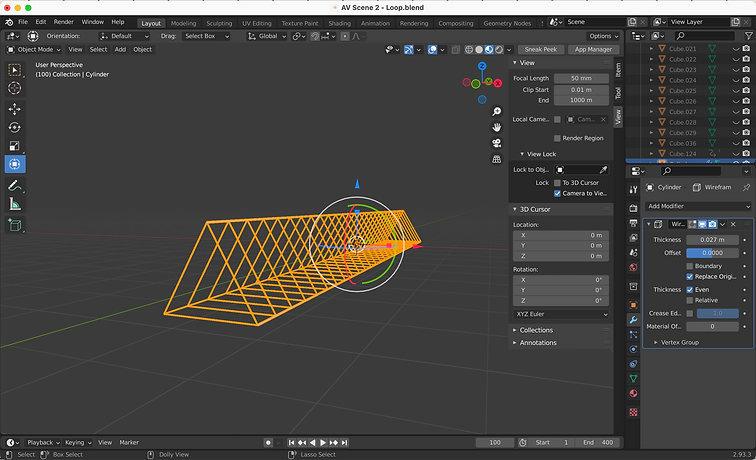The image size is (756, 460).
Task: Open the Object Mode dropdown
Action: pyautogui.click(x=34, y=50)
